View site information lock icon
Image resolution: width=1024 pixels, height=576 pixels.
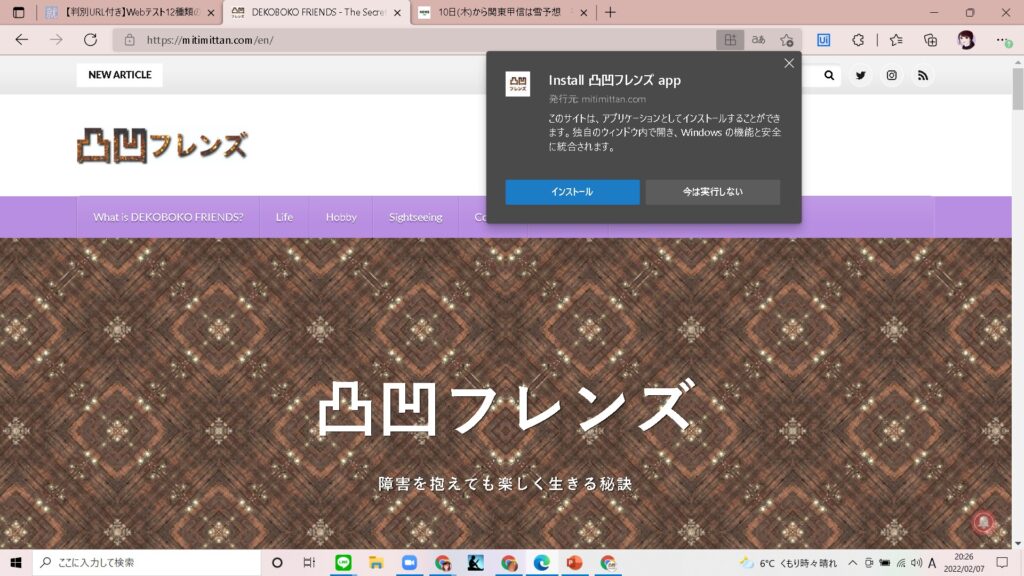coord(129,40)
